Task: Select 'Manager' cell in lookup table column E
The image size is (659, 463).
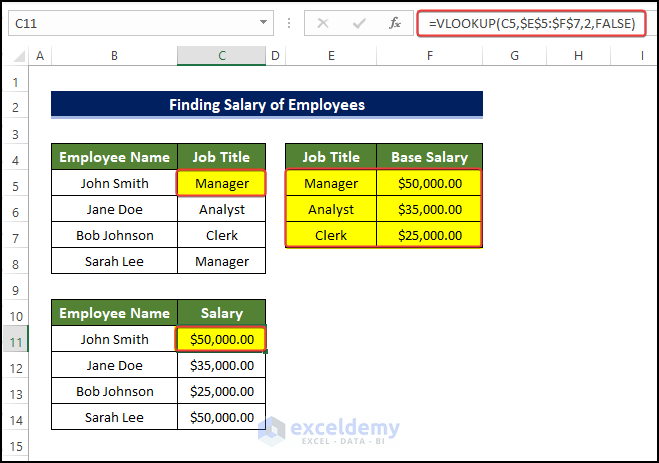Action: coord(331,183)
